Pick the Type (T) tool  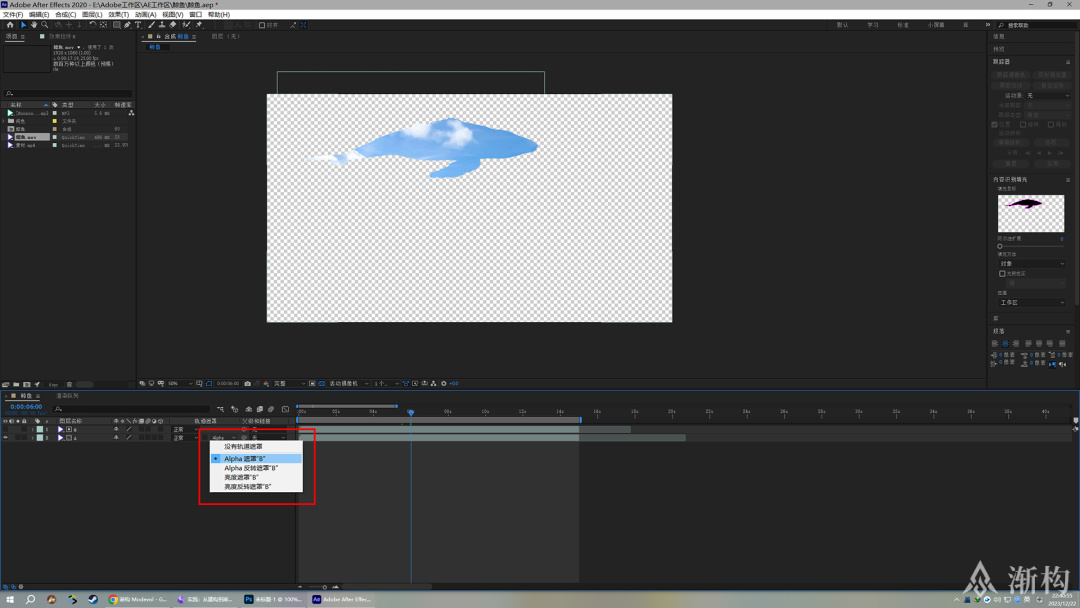pyautogui.click(x=140, y=25)
